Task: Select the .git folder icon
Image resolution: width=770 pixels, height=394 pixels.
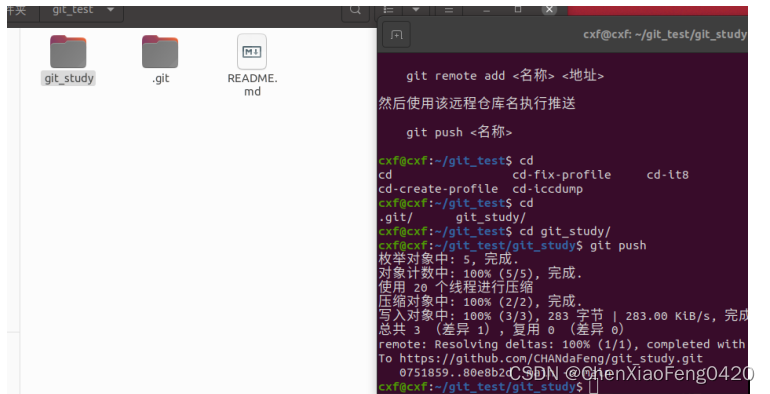Action: click(160, 52)
